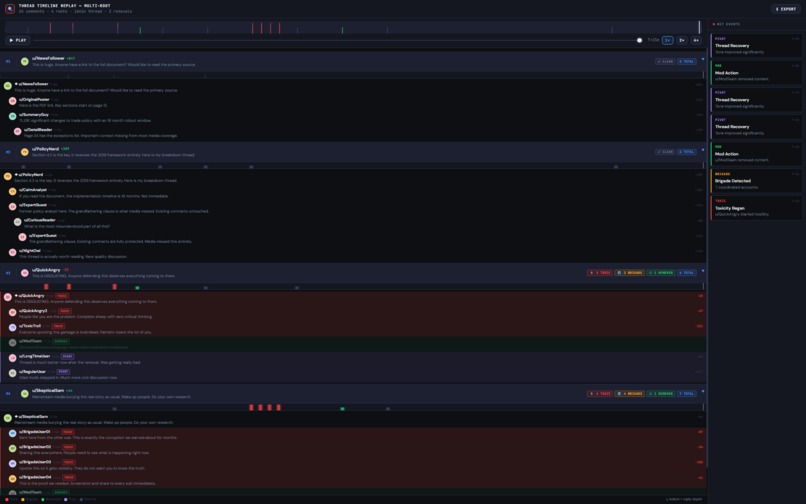The height and width of the screenshot is (504, 806).
Task: Set playback speed to 2x
Action: point(682,40)
